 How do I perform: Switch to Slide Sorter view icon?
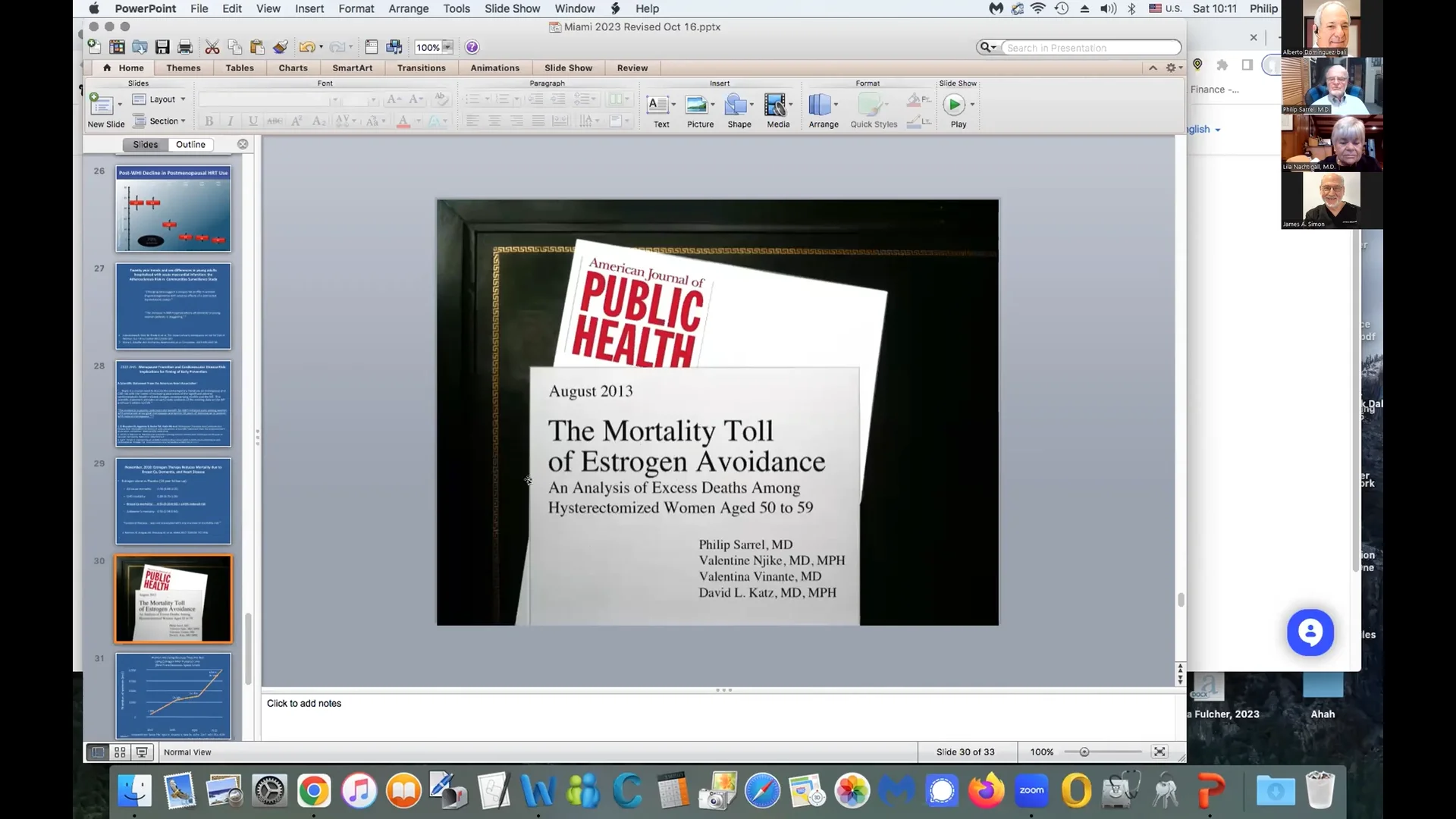120,752
